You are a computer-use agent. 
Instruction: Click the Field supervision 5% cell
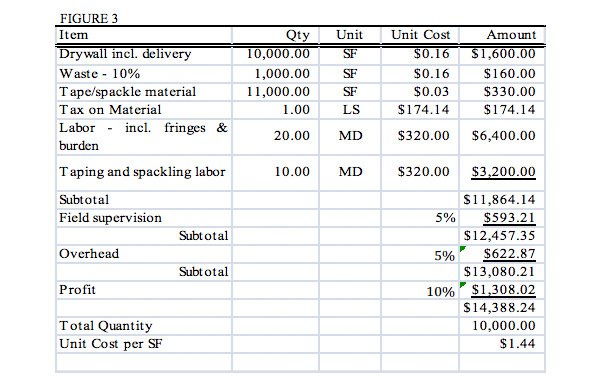(420, 218)
